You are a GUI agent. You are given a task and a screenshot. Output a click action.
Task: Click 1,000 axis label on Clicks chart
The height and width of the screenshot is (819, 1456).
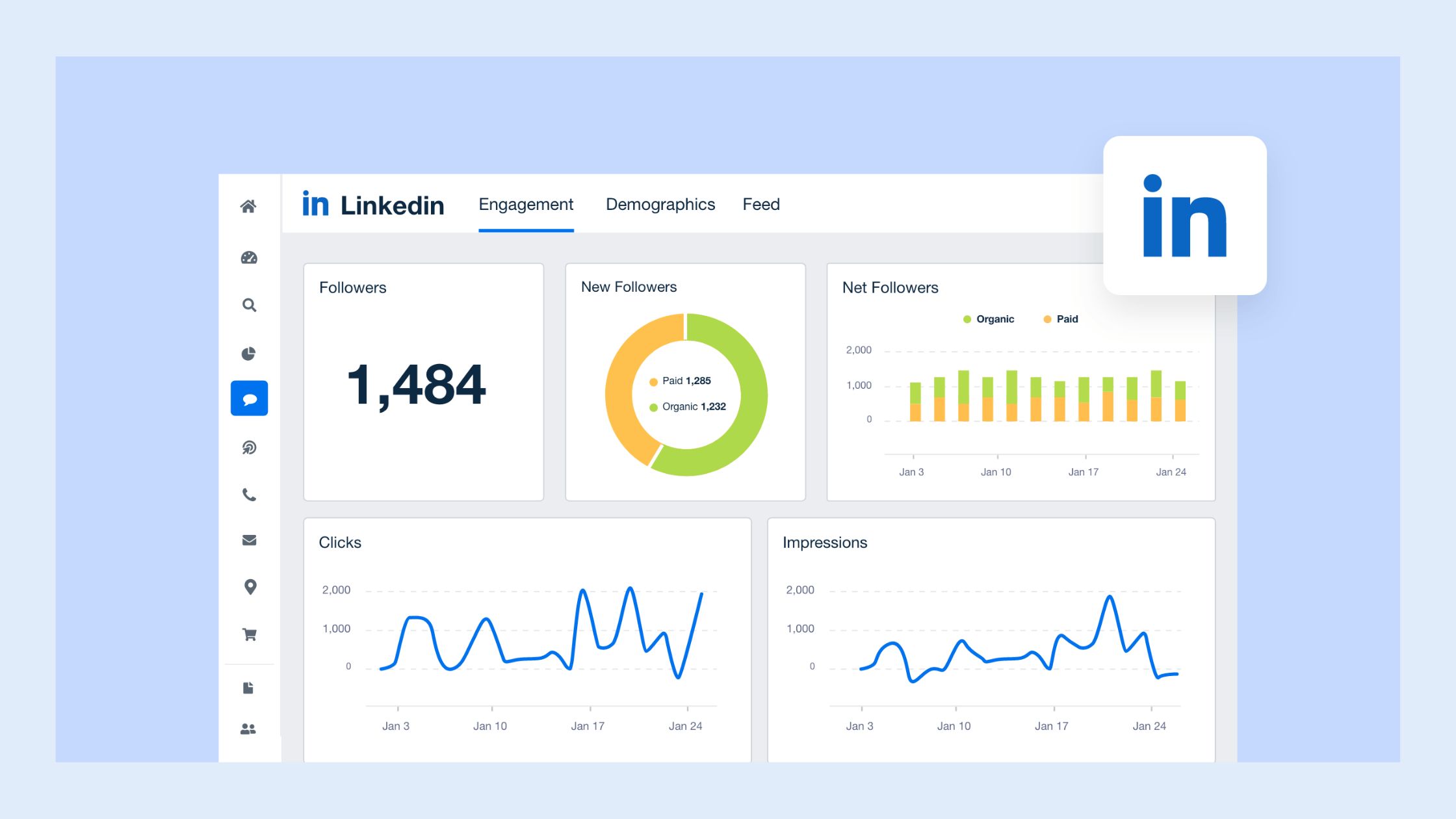click(337, 629)
